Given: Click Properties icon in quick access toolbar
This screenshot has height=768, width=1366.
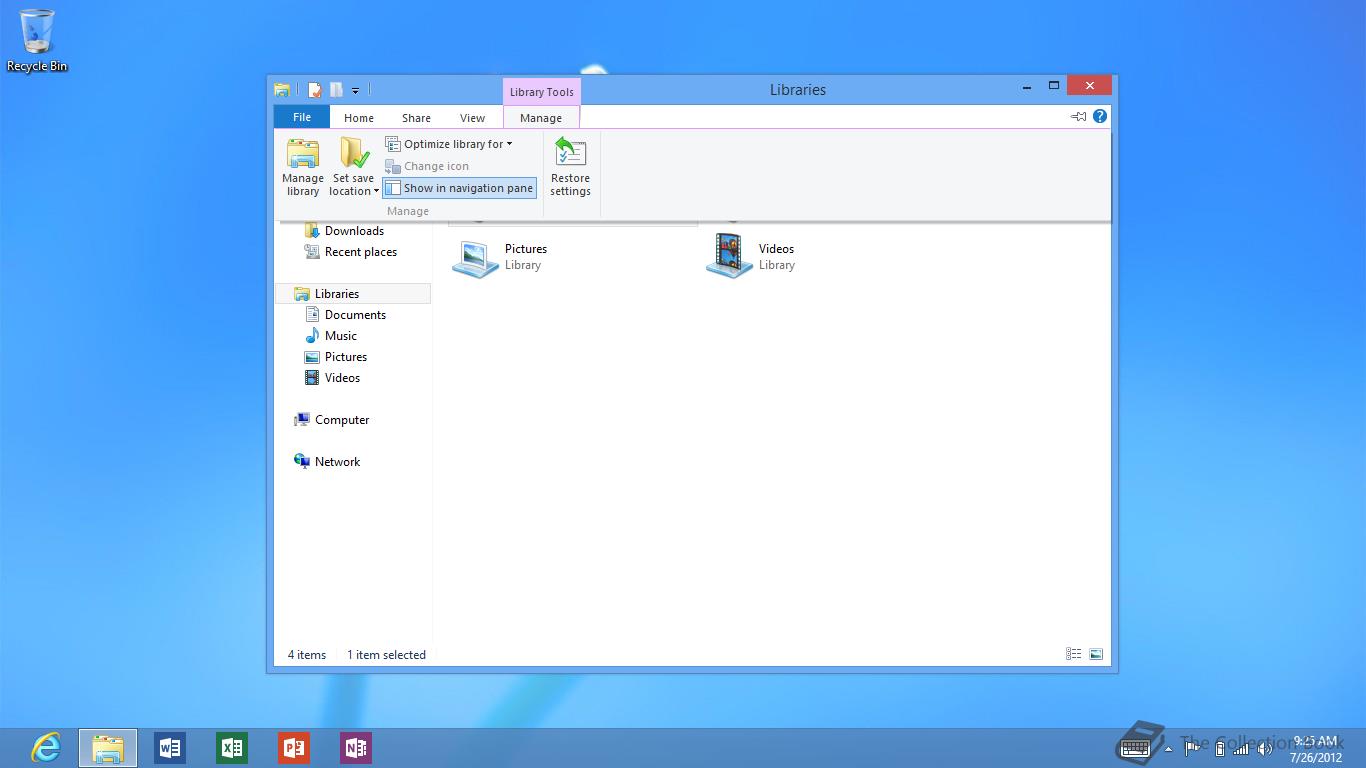Looking at the screenshot, I should [314, 90].
